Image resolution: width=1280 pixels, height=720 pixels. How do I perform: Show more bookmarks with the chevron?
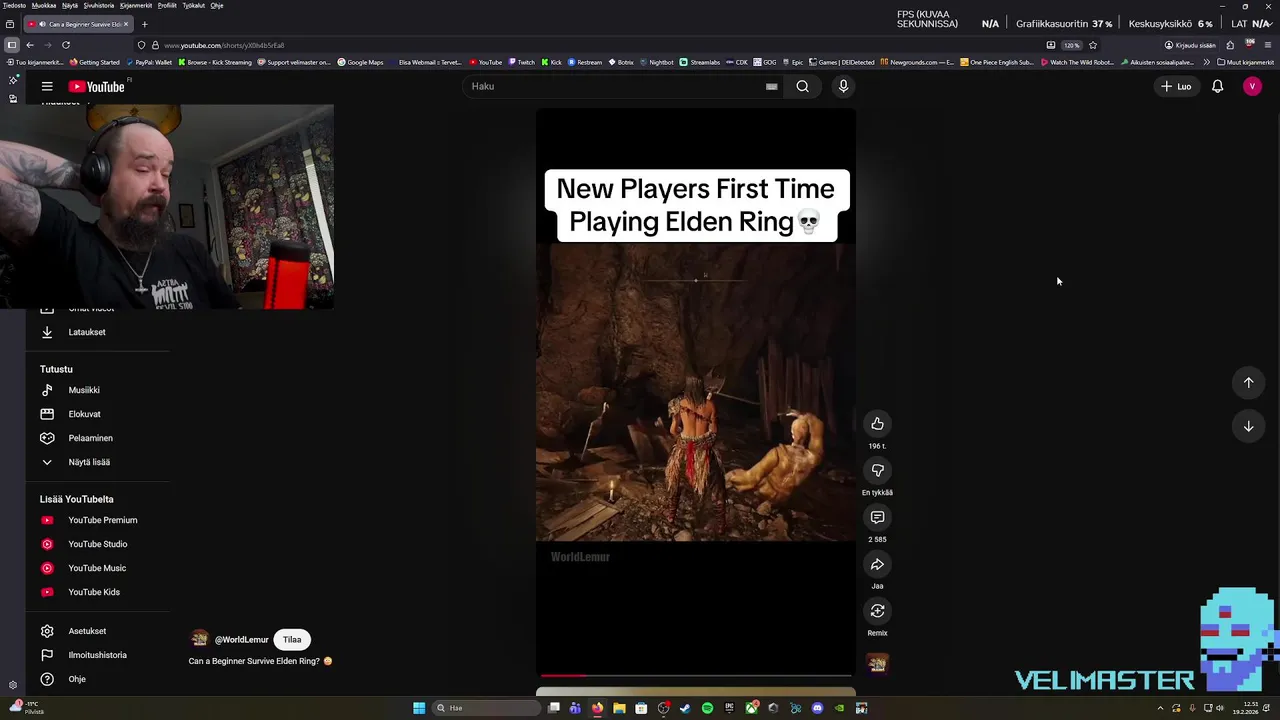click(x=1206, y=62)
